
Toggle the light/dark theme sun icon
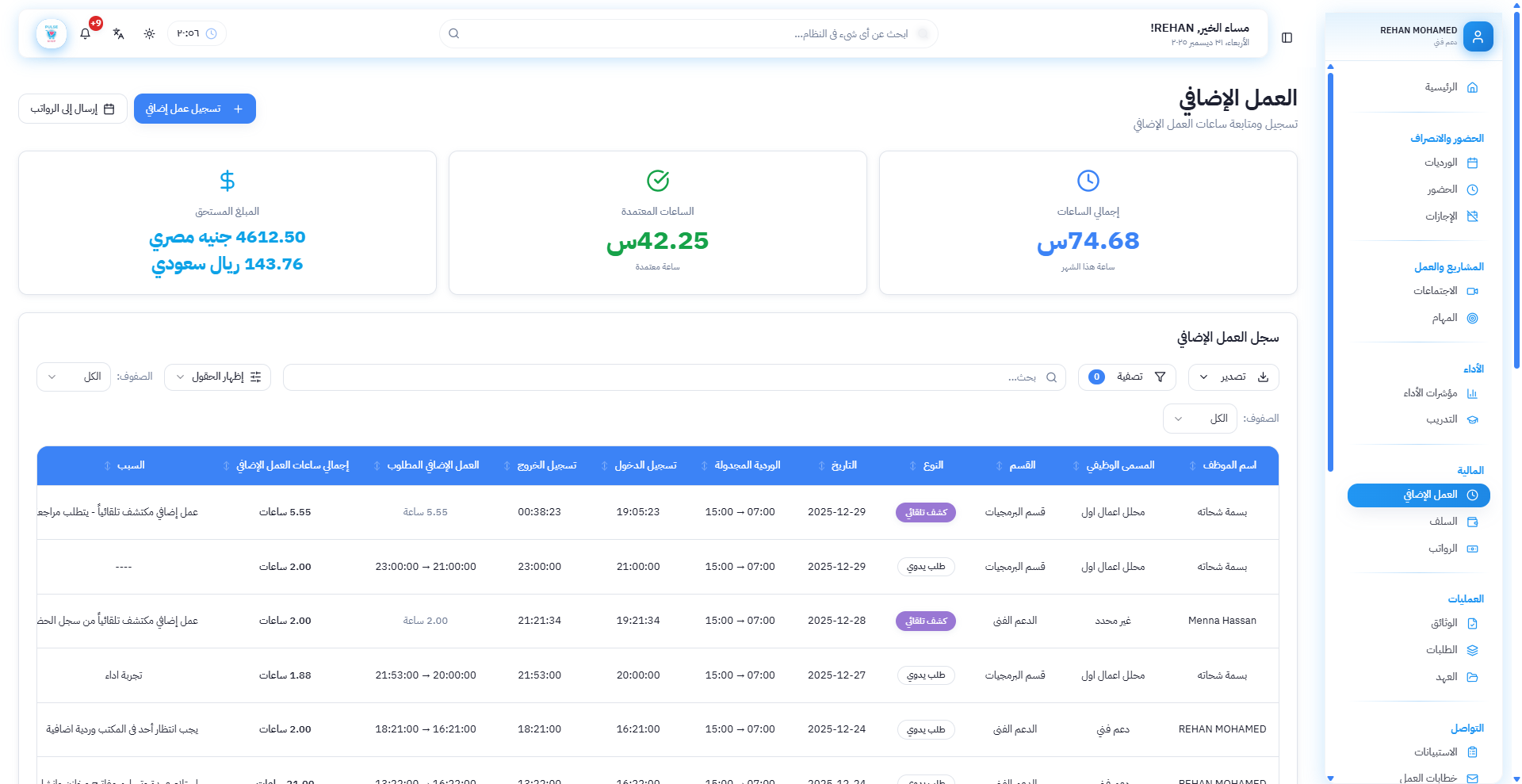149,33
